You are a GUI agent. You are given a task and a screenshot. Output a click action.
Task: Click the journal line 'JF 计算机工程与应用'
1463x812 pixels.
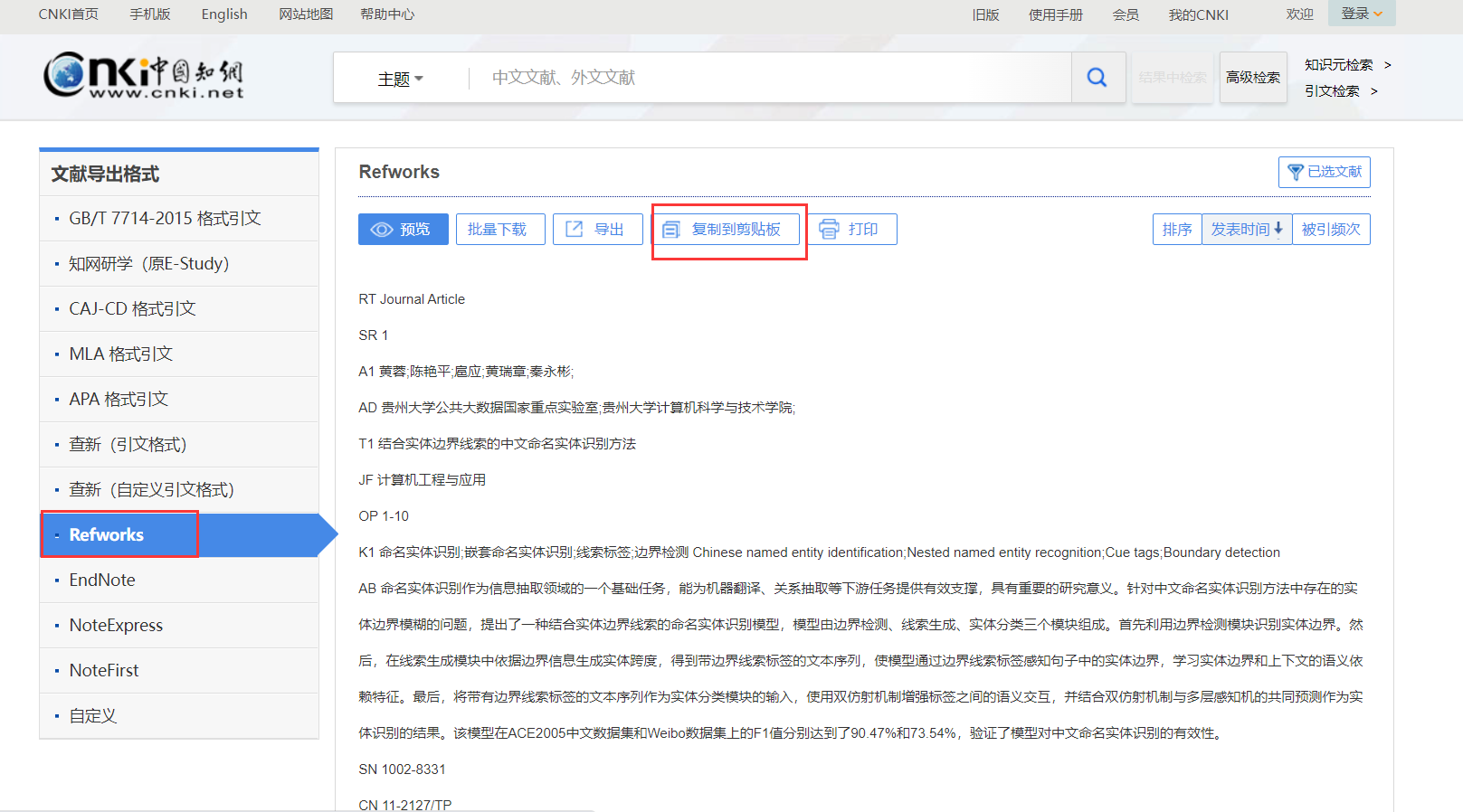coord(423,480)
